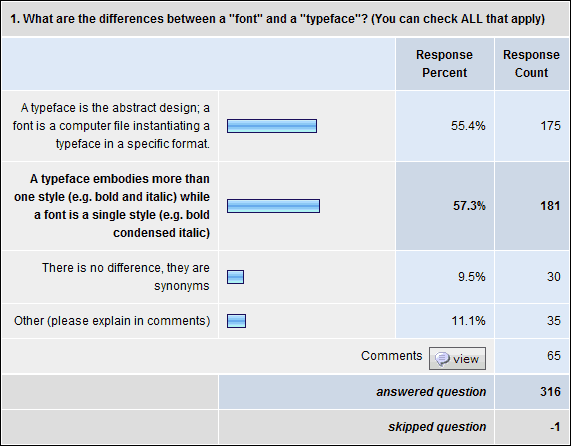Image resolution: width=571 pixels, height=446 pixels.
Task: Select the 55.4% response bar
Action: 272,126
